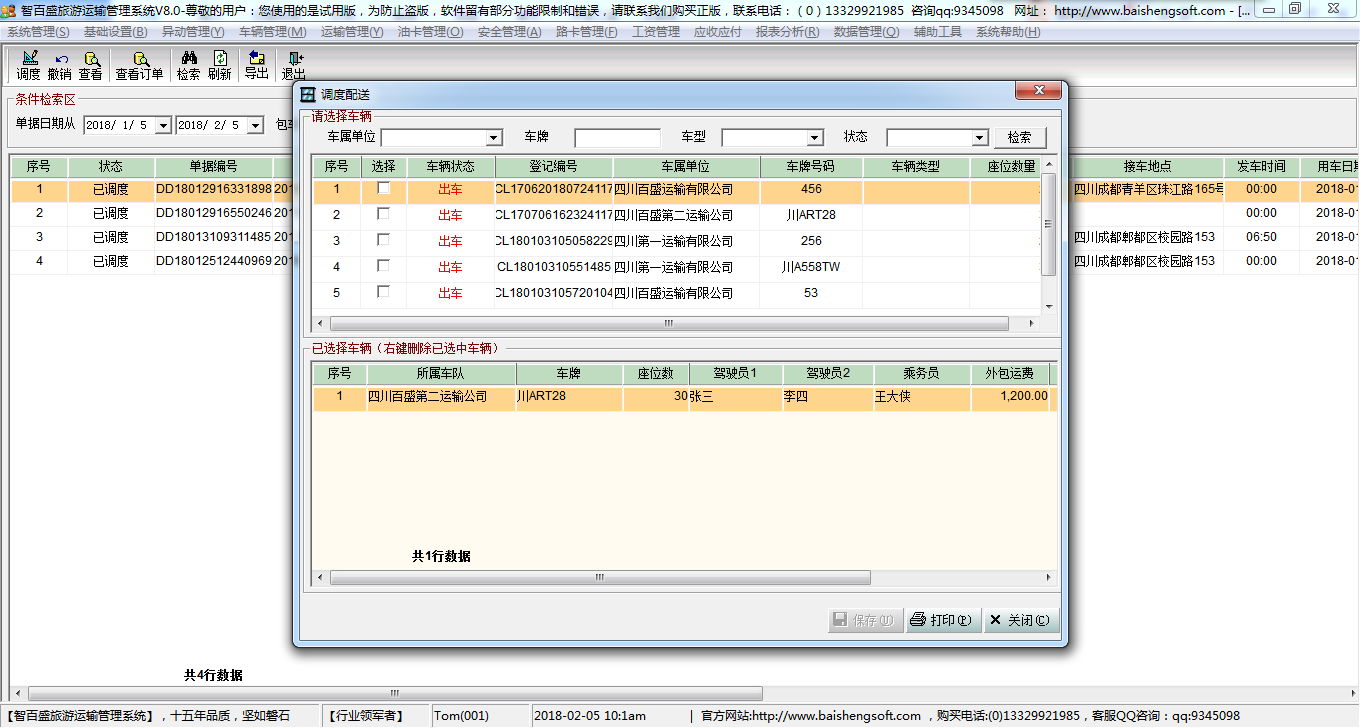
Task: Open the end date 2018/2/5 dropdown
Action: pos(255,125)
